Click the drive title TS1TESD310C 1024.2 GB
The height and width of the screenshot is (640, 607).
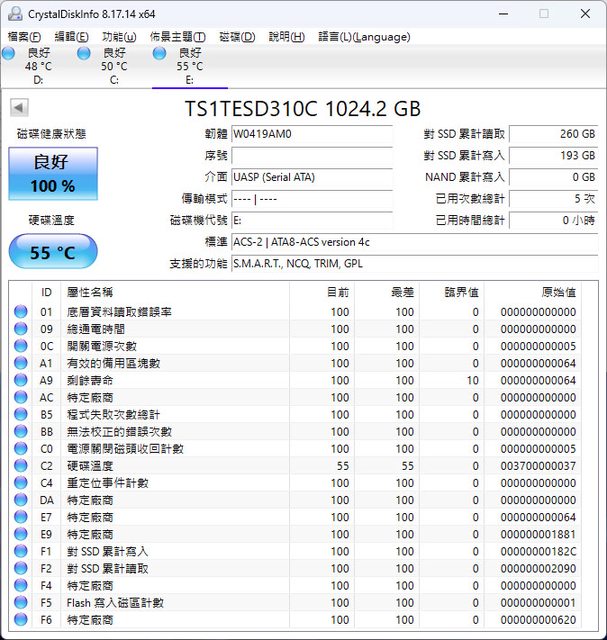click(302, 109)
